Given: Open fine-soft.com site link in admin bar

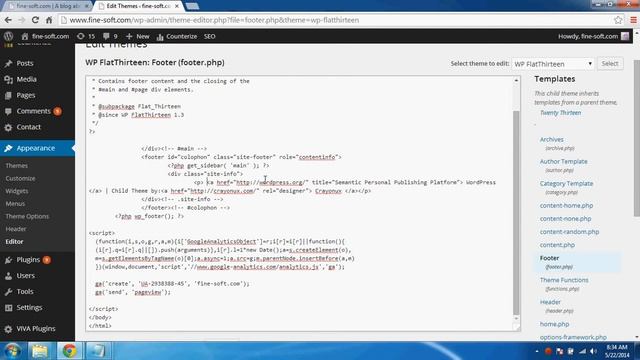Looking at the screenshot, I should click(45, 36).
